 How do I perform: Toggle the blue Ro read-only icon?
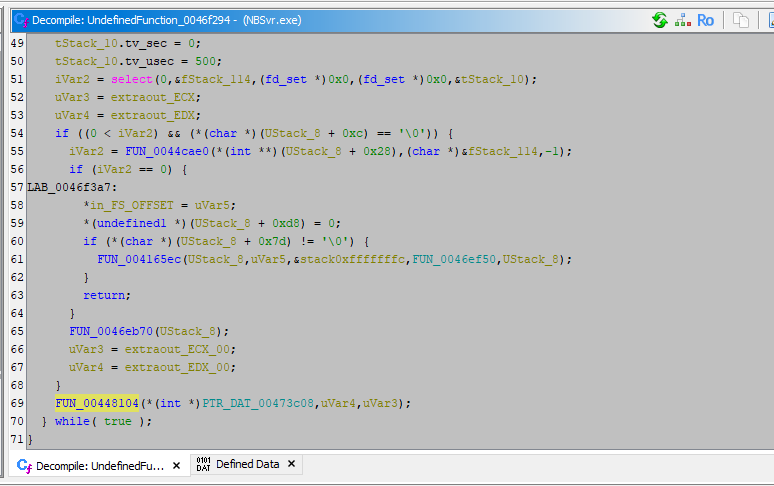(706, 20)
